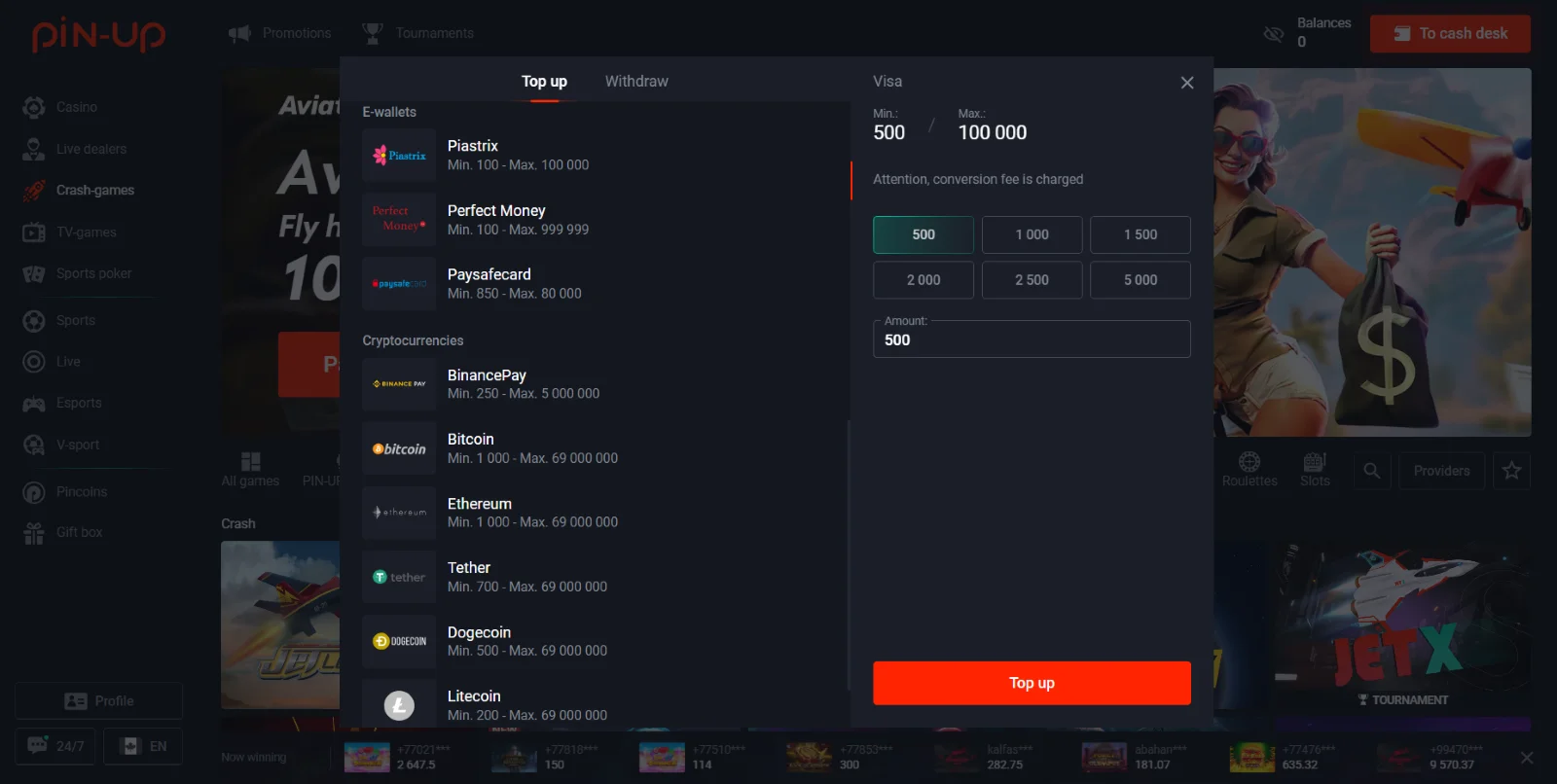The width and height of the screenshot is (1557, 784).
Task: Select the 2 500 preset amount
Action: (x=1032, y=280)
